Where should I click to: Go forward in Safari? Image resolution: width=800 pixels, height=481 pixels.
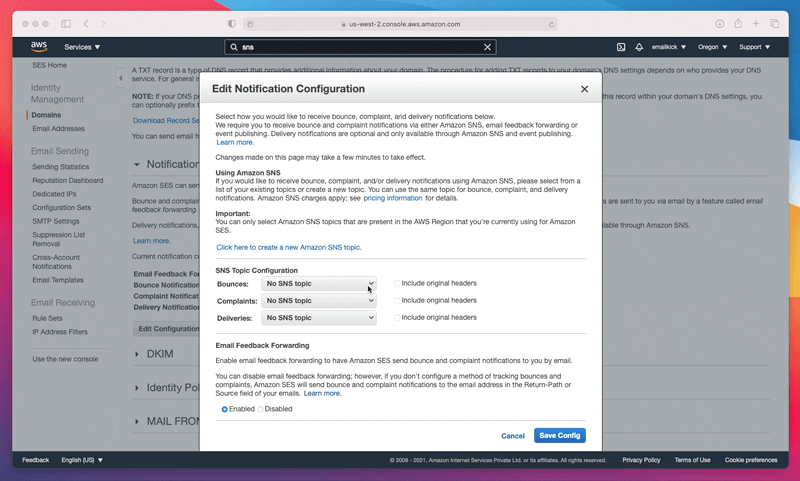103,23
